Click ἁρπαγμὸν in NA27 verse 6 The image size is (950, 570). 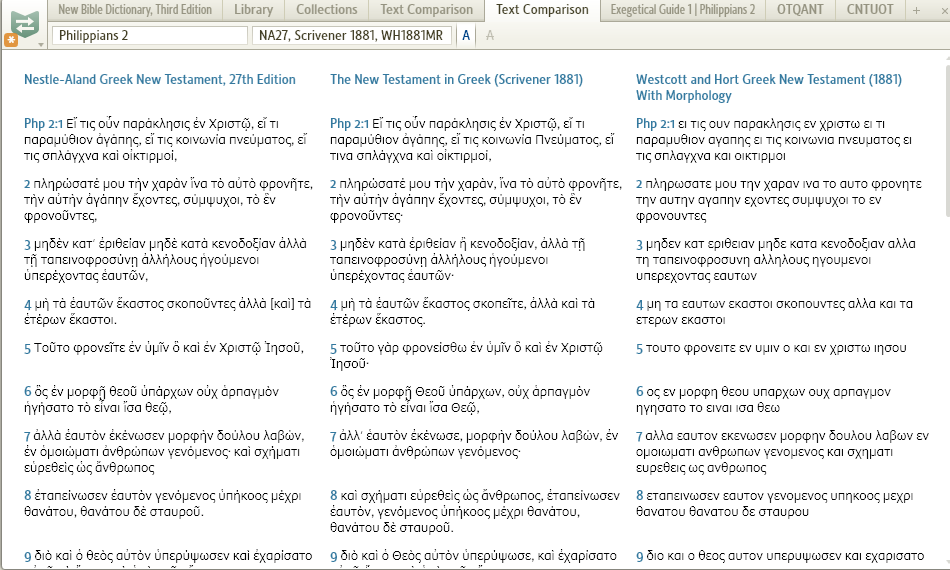[x=250, y=391]
